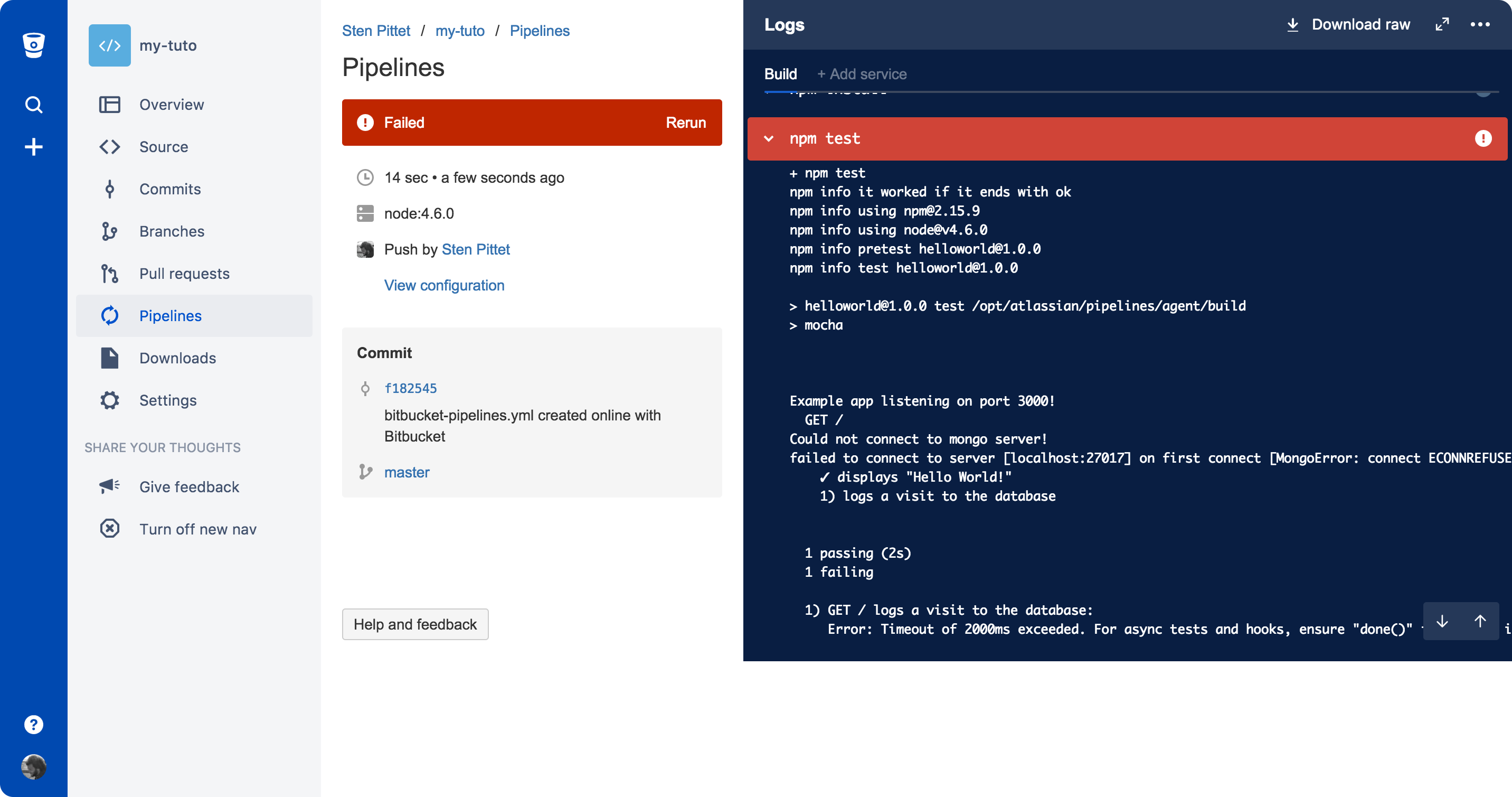Collapse the npm test log section

point(768,138)
